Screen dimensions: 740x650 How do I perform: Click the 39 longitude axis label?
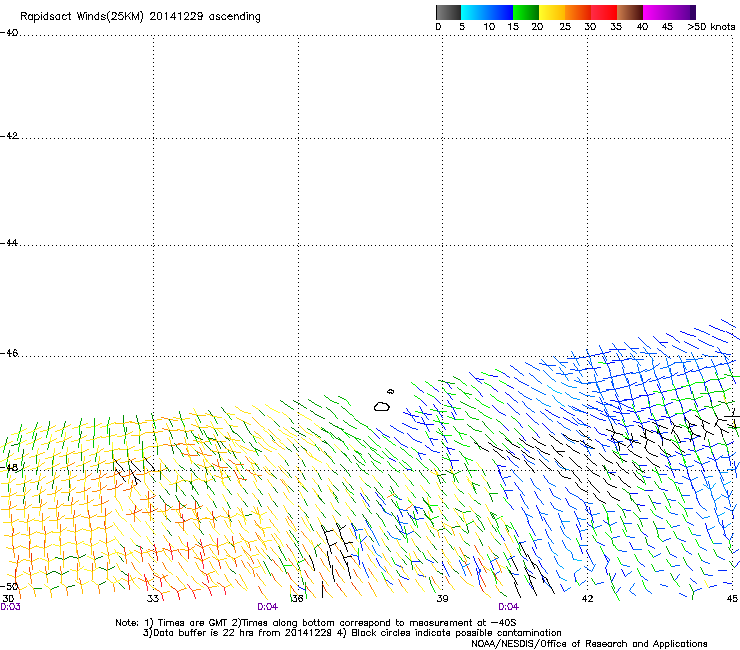442,599
